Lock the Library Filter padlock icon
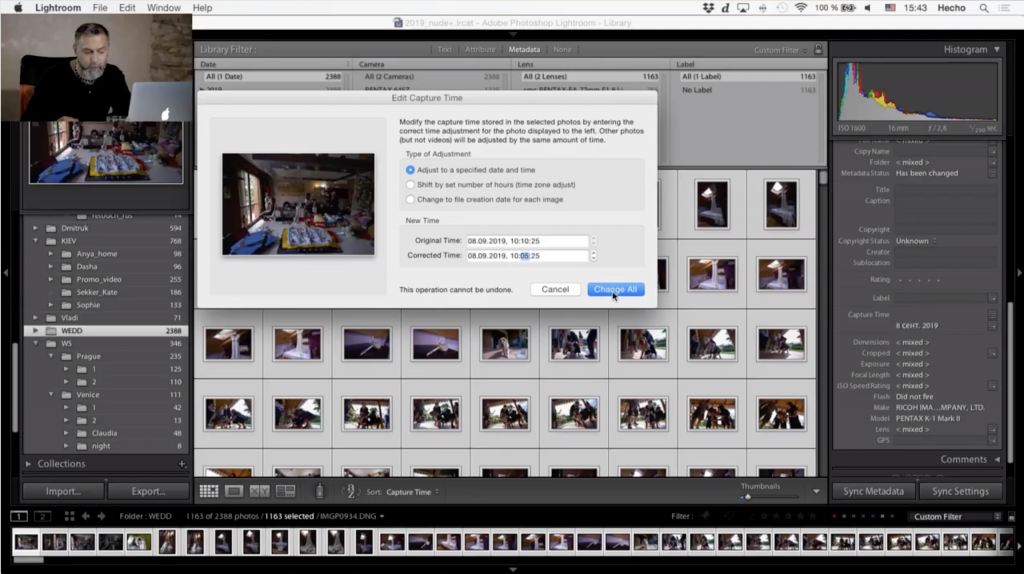 818,50
